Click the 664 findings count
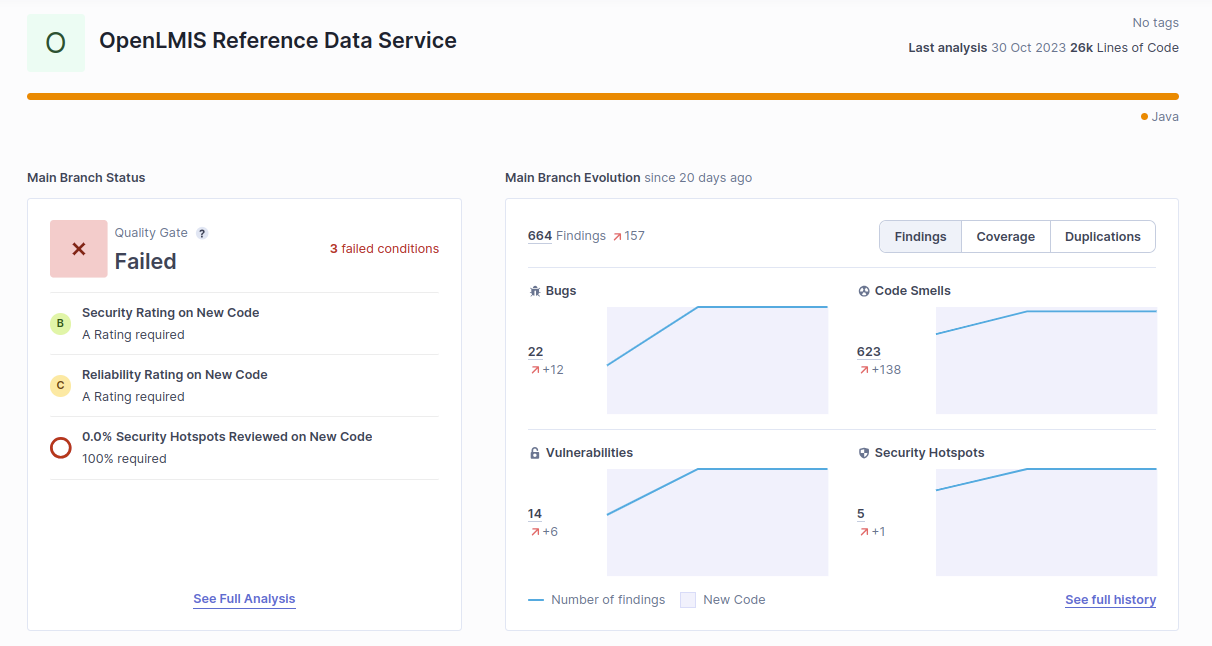Screen dimensions: 1212x646 pos(540,236)
